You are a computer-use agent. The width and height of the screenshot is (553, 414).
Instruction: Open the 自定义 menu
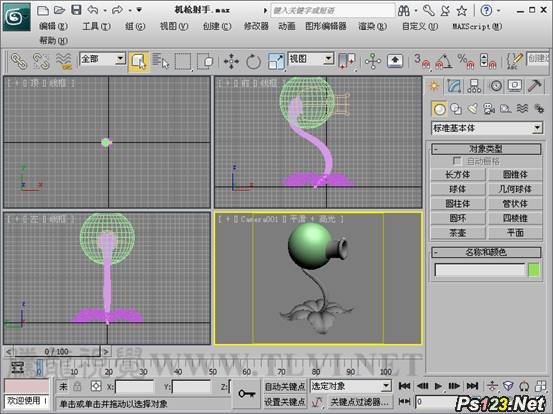pos(420,26)
